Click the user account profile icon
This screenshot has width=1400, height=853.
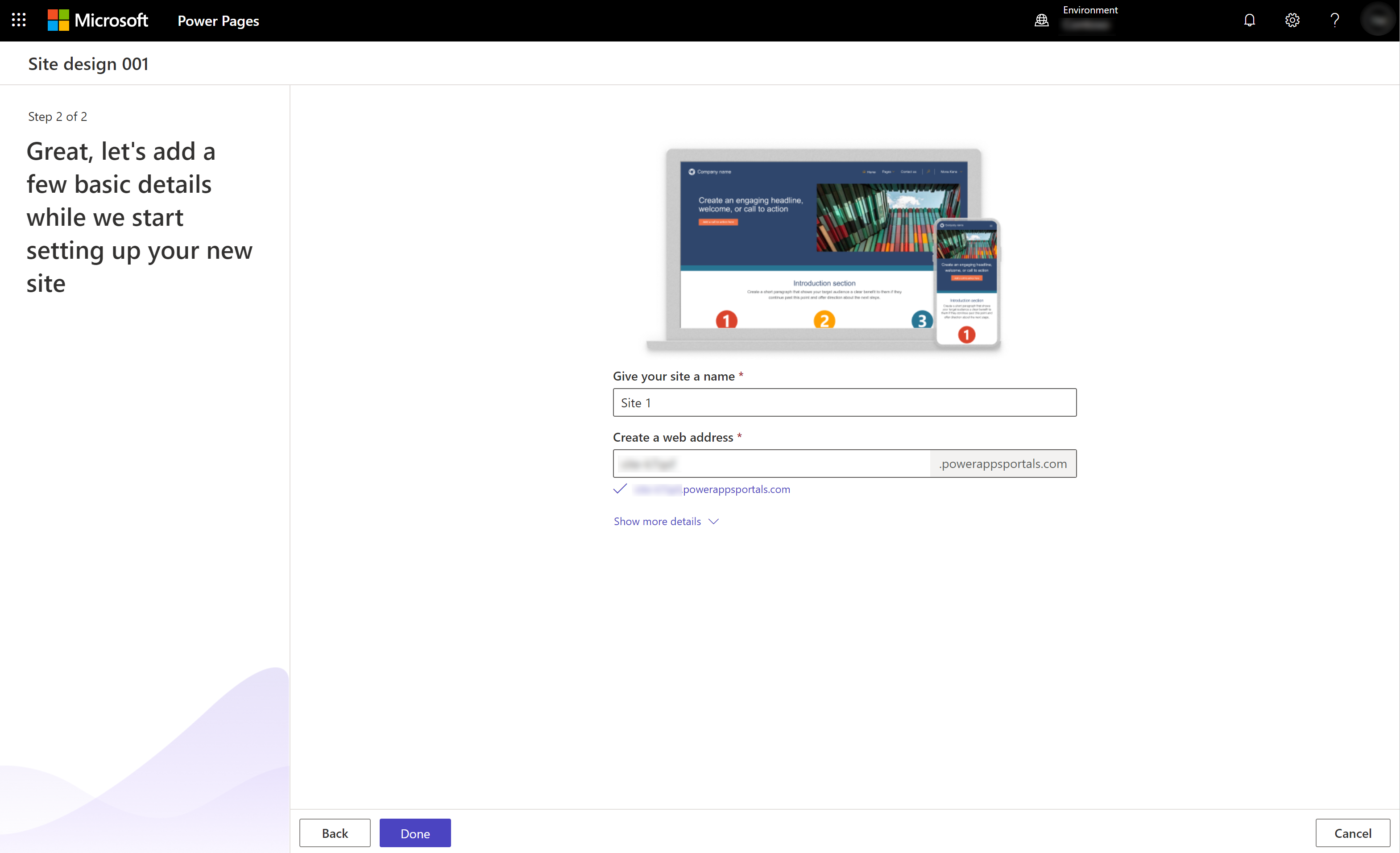pos(1379,20)
